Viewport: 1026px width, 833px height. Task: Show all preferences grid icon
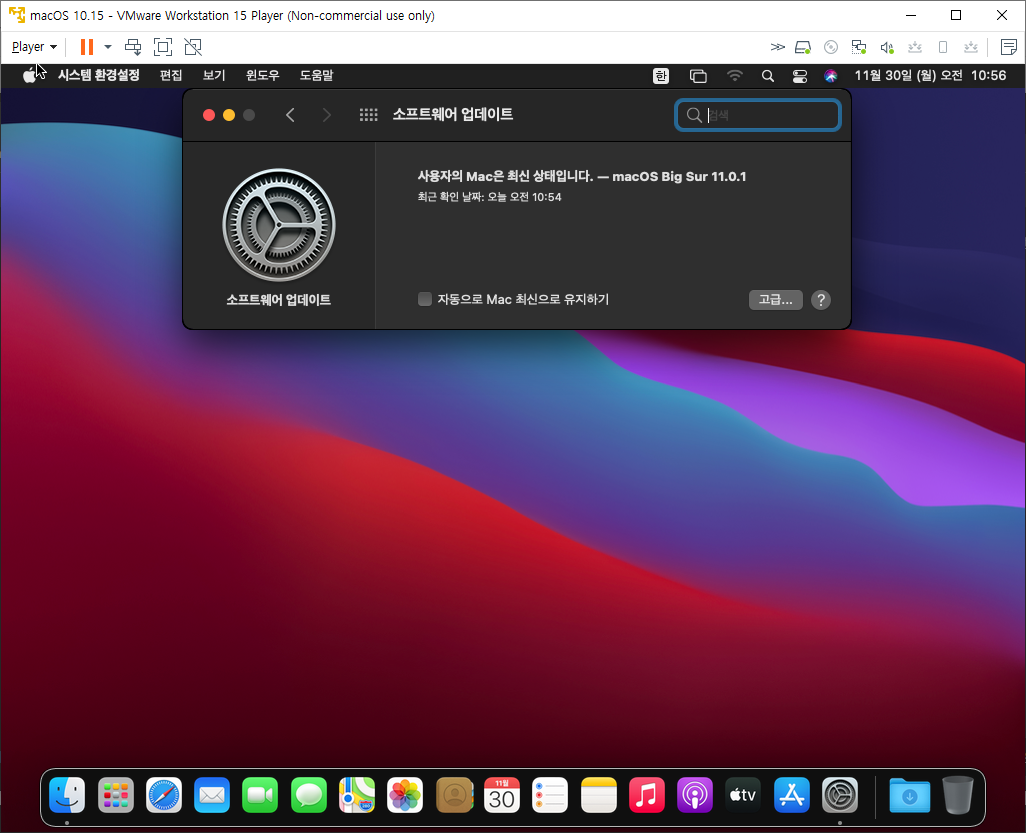tap(368, 115)
